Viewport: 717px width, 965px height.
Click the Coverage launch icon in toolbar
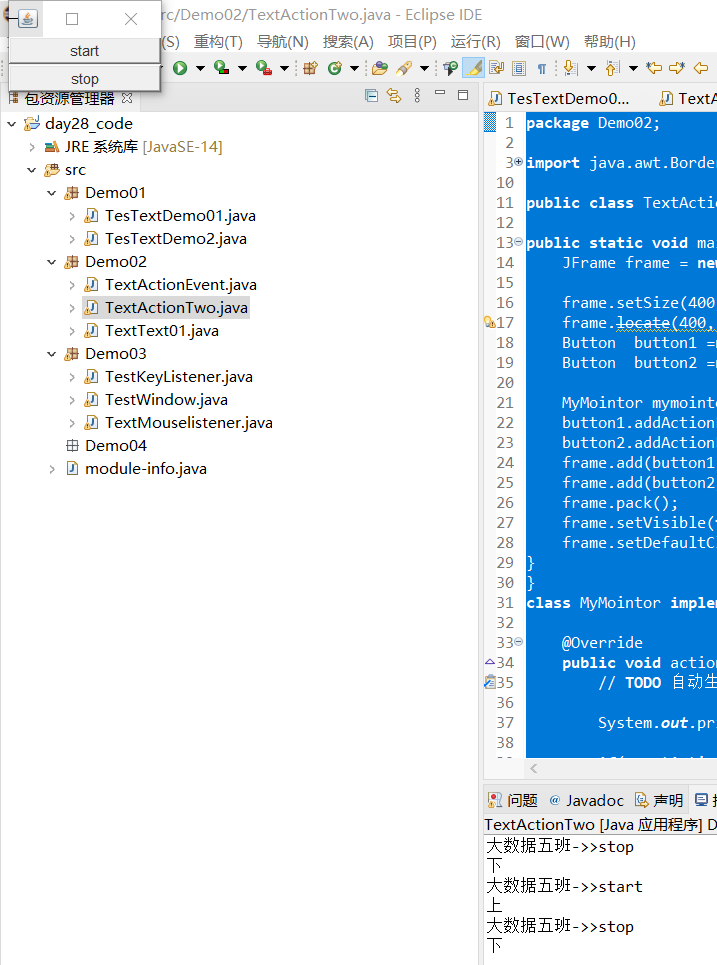[222, 68]
